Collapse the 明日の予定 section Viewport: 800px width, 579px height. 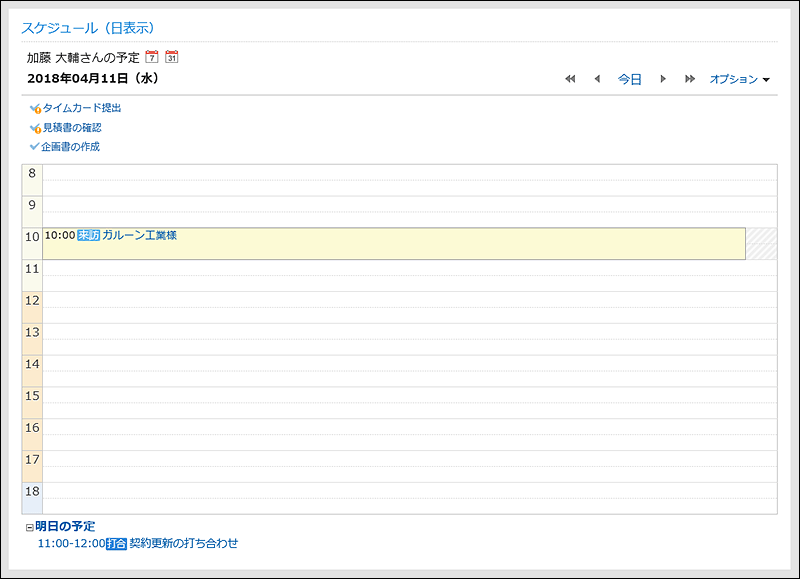[x=30, y=527]
